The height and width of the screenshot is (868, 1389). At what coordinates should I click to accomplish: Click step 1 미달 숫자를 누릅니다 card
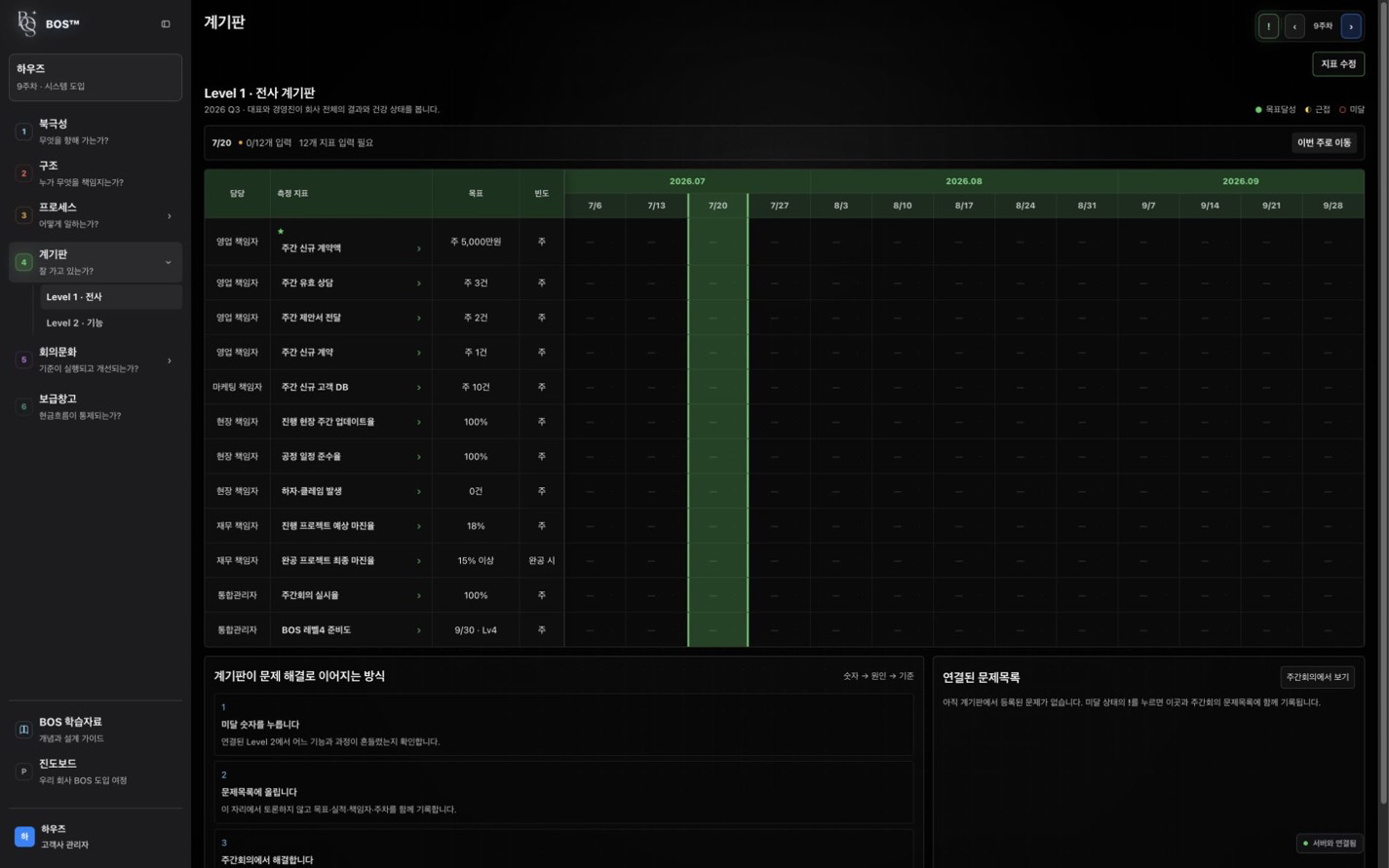click(563, 725)
